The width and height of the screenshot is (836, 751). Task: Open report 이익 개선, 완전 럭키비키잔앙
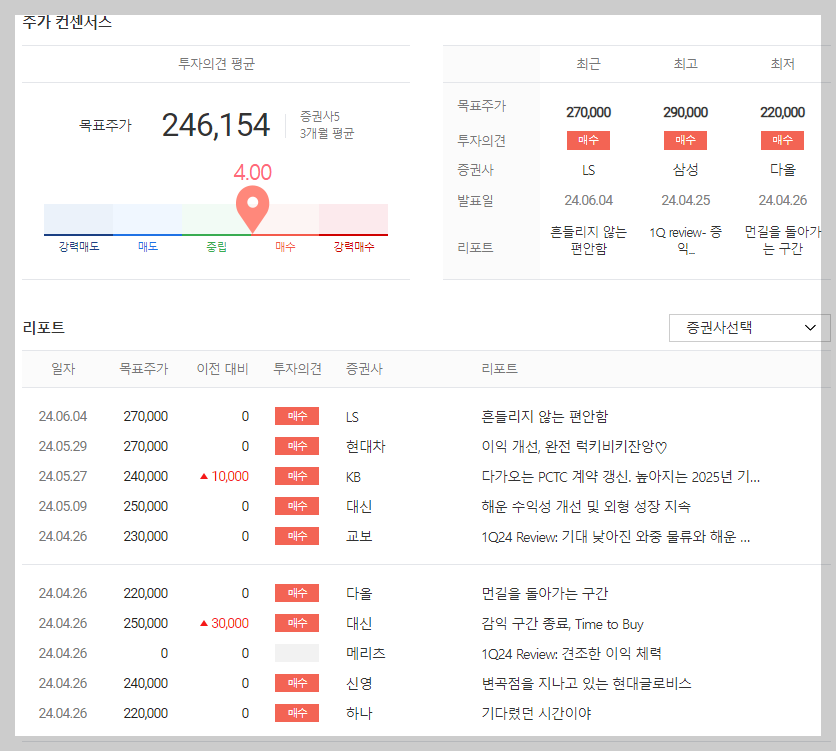[x=574, y=446]
